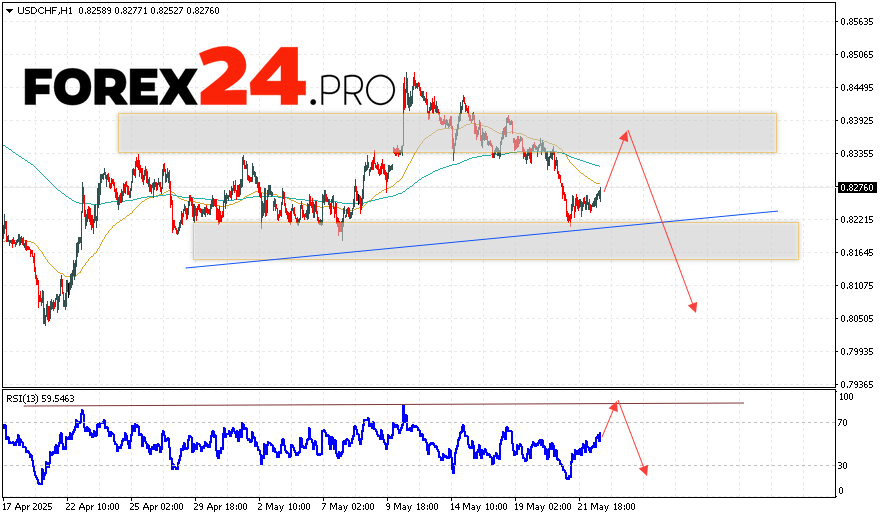
Task: Click the 2 May 10:00 time label
Action: pos(284,507)
